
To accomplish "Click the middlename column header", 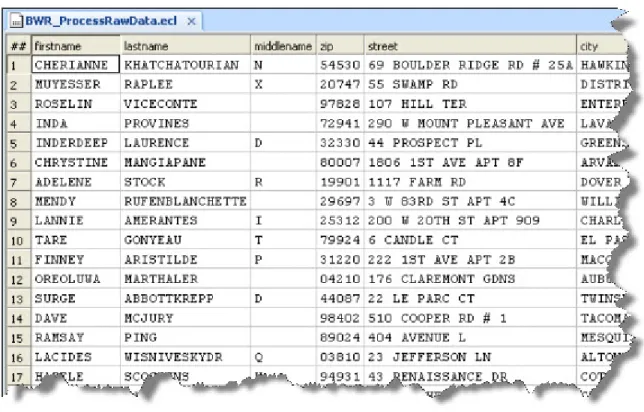I will pyautogui.click(x=283, y=46).
